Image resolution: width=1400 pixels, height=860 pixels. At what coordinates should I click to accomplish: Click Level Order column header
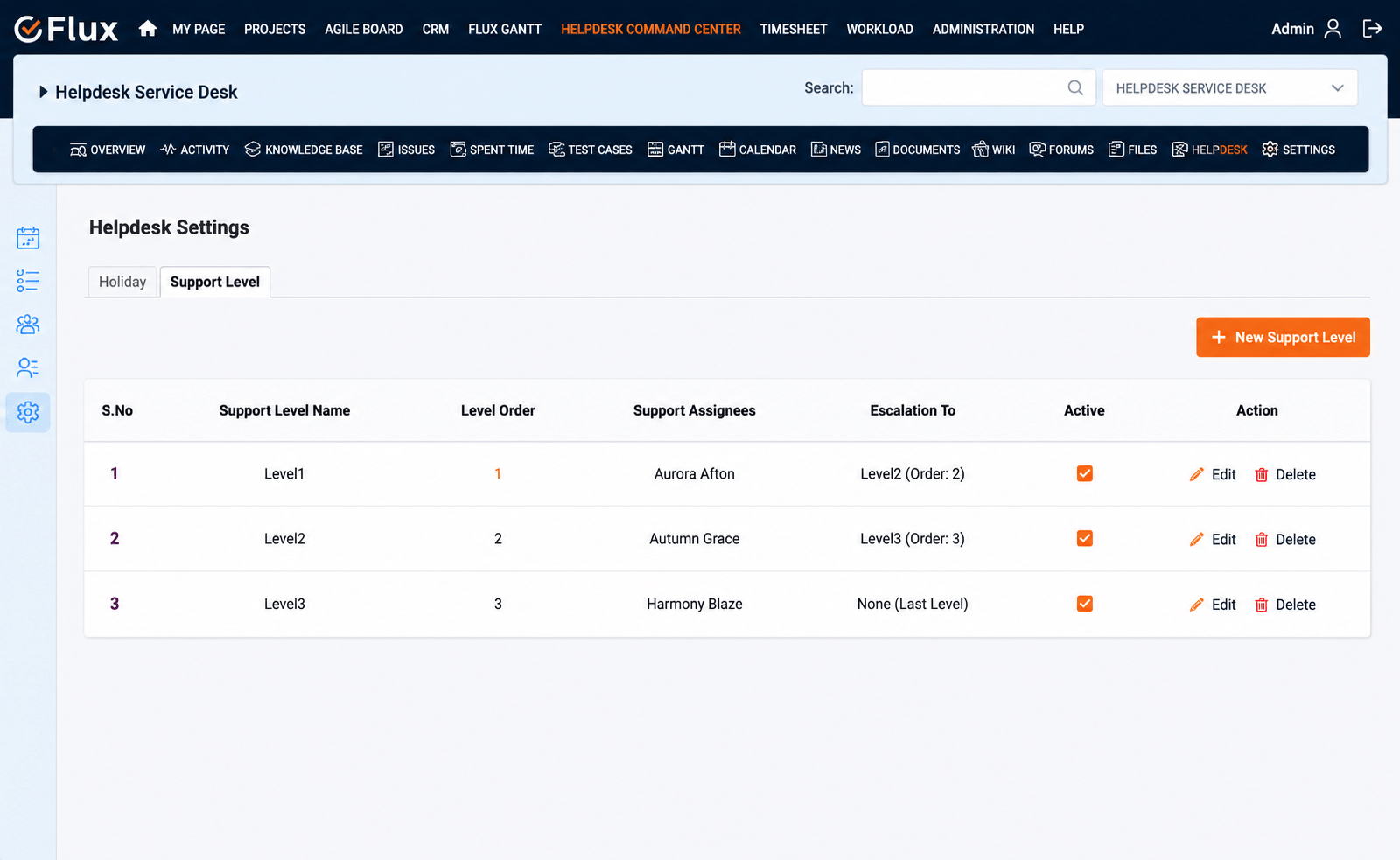click(x=498, y=410)
